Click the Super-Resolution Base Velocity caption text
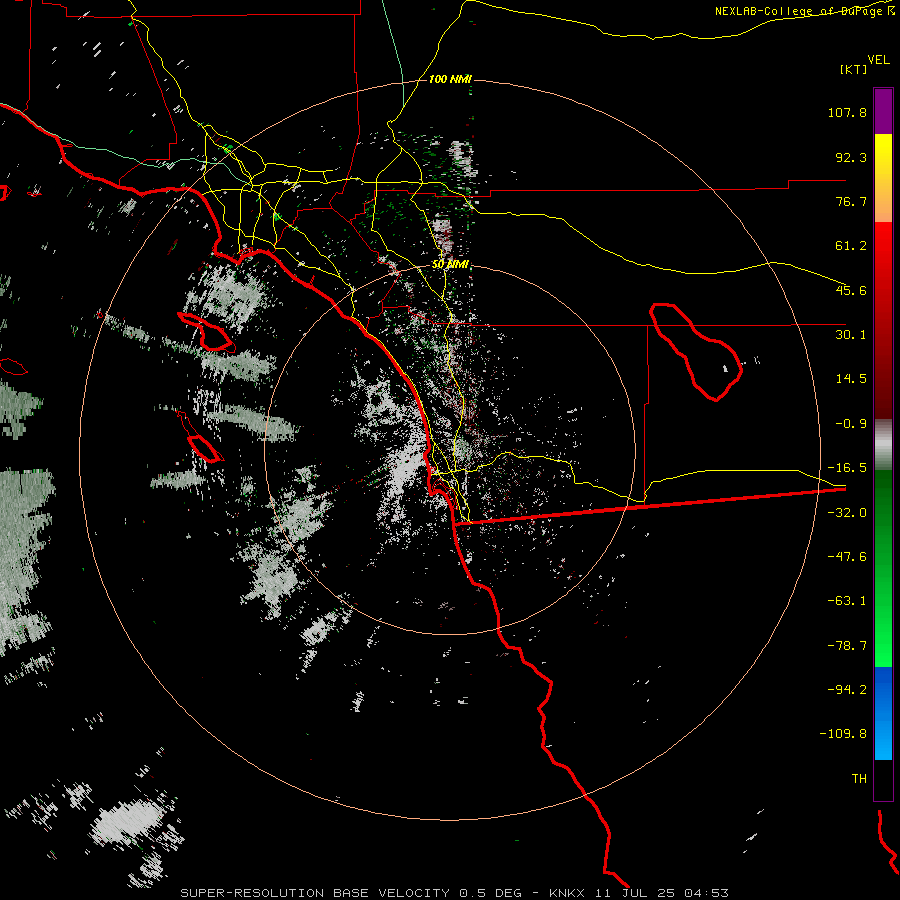This screenshot has height=900, width=900. coord(315,893)
